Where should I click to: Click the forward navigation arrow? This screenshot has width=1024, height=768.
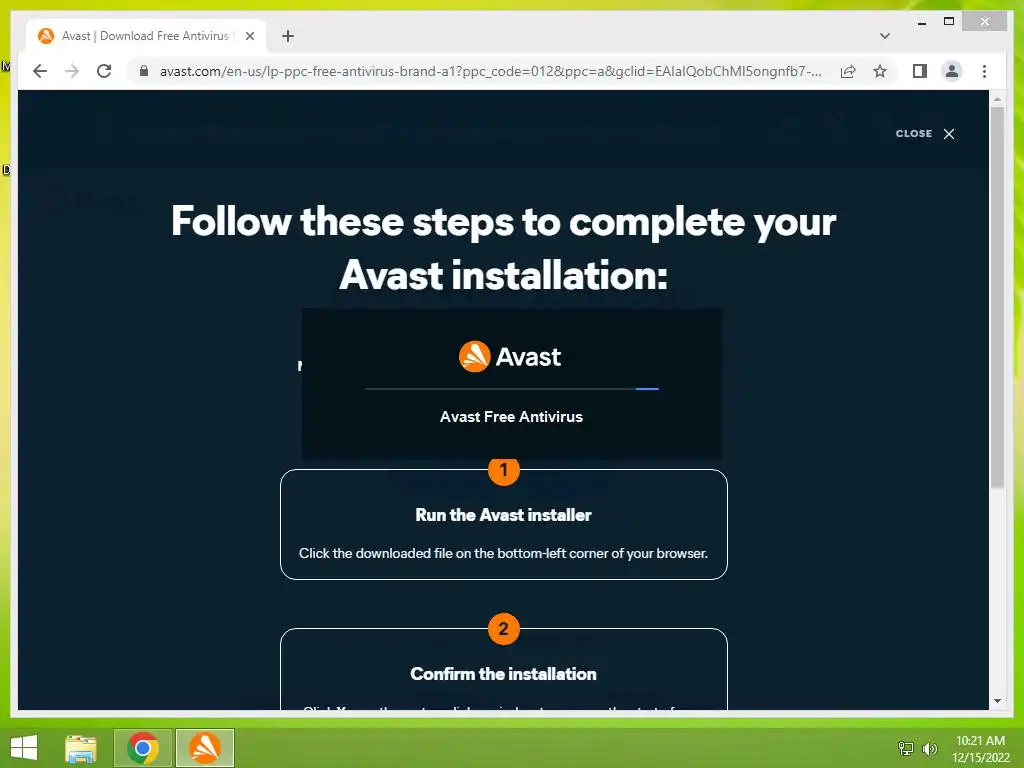click(72, 71)
